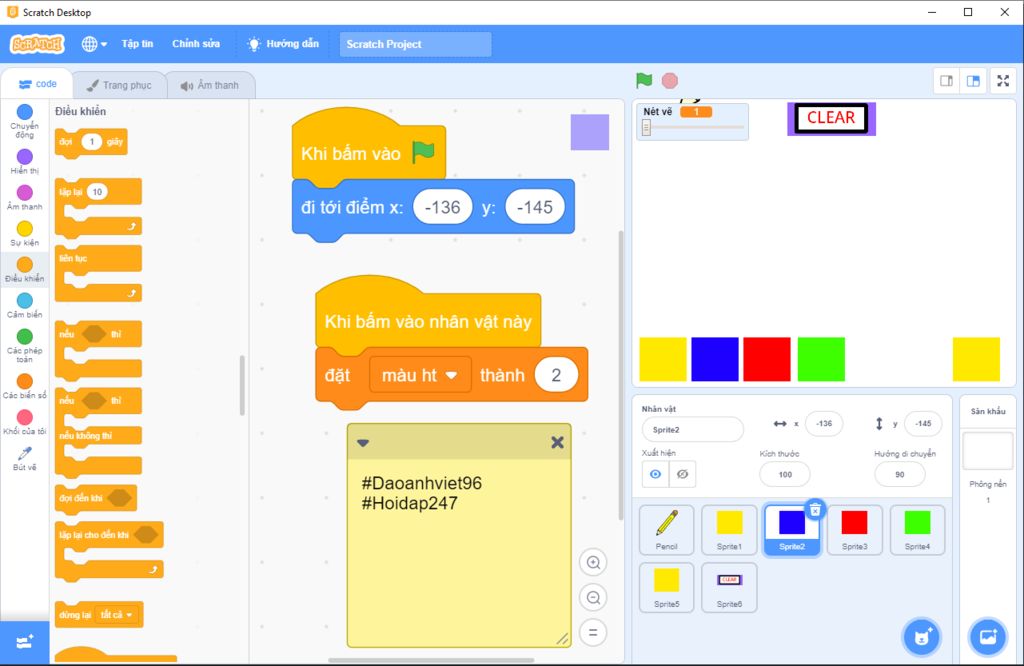Select the Sprite5 thumbnail
1024x666 pixels.
click(x=666, y=587)
